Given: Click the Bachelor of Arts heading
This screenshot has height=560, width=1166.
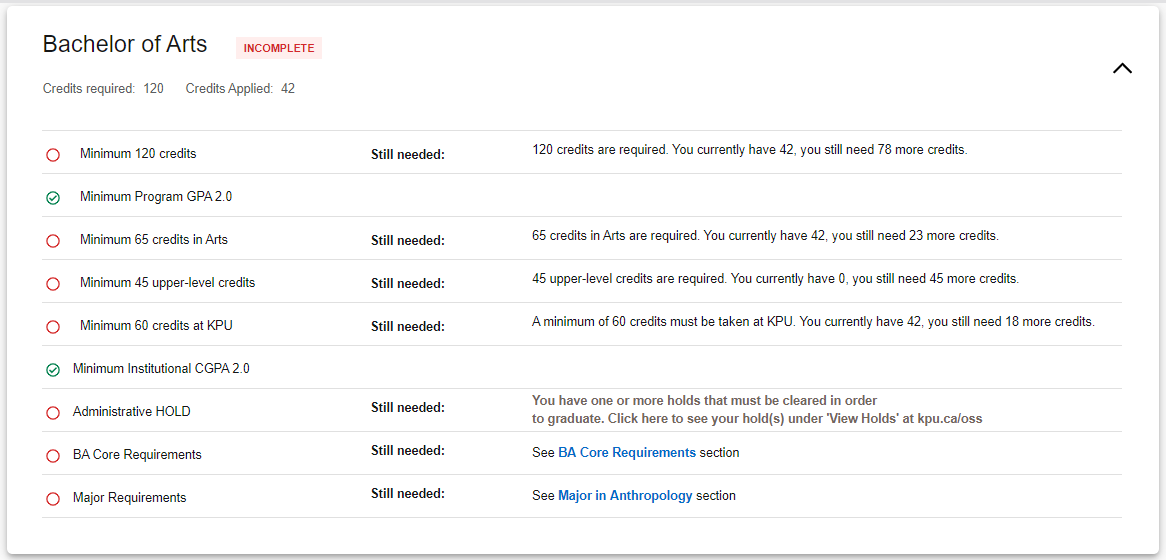Looking at the screenshot, I should click(x=125, y=45).
